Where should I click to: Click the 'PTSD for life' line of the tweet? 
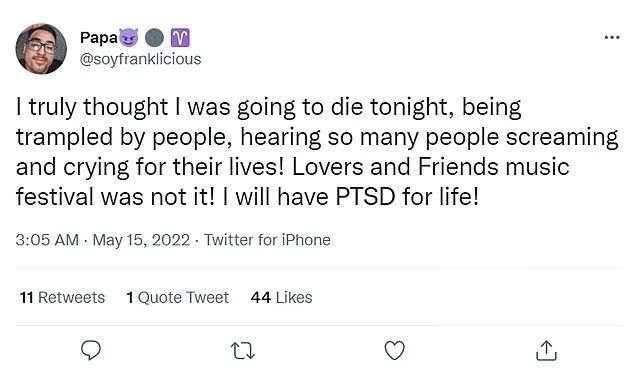tap(247, 197)
